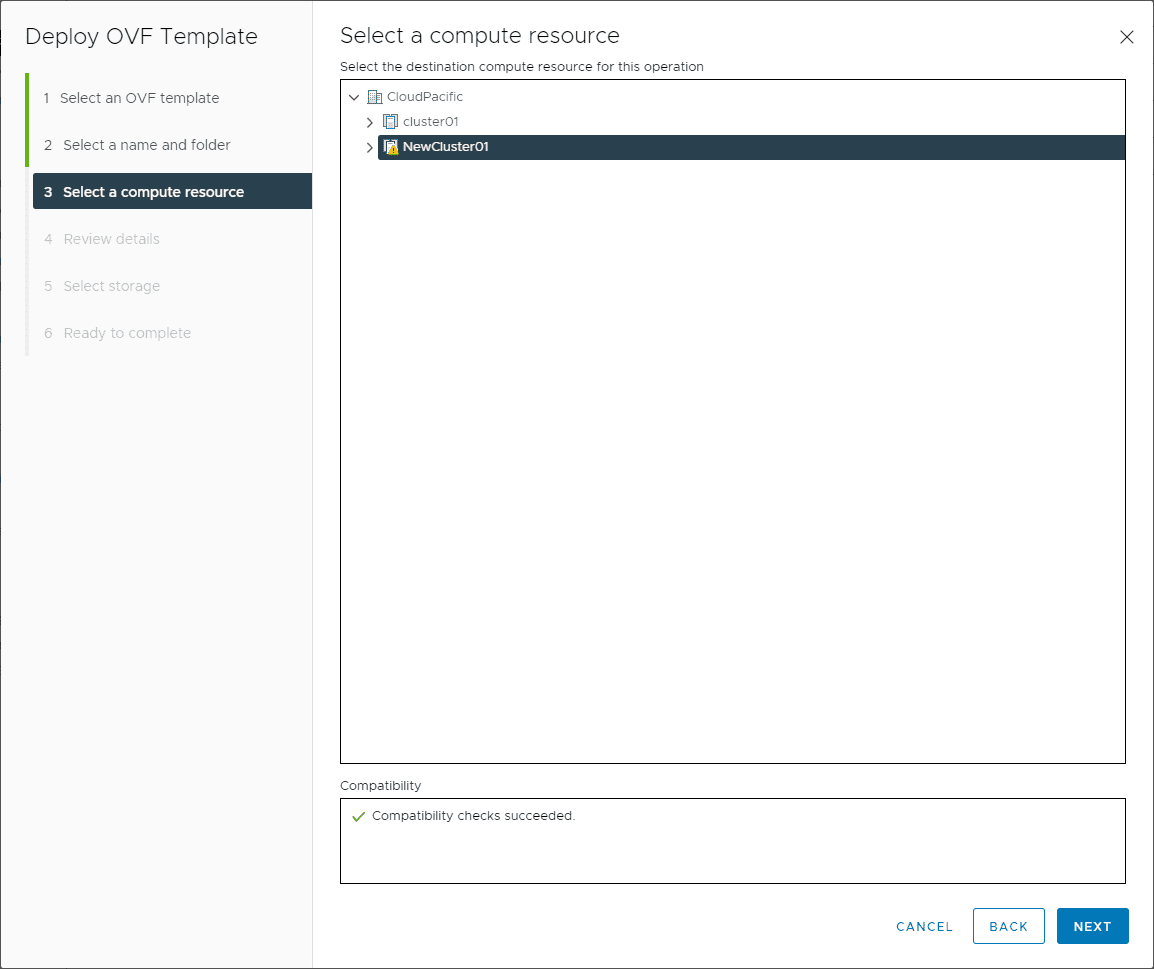The width and height of the screenshot is (1154, 969).
Task: Expand the NewCluster01 tree node
Action: pos(370,147)
